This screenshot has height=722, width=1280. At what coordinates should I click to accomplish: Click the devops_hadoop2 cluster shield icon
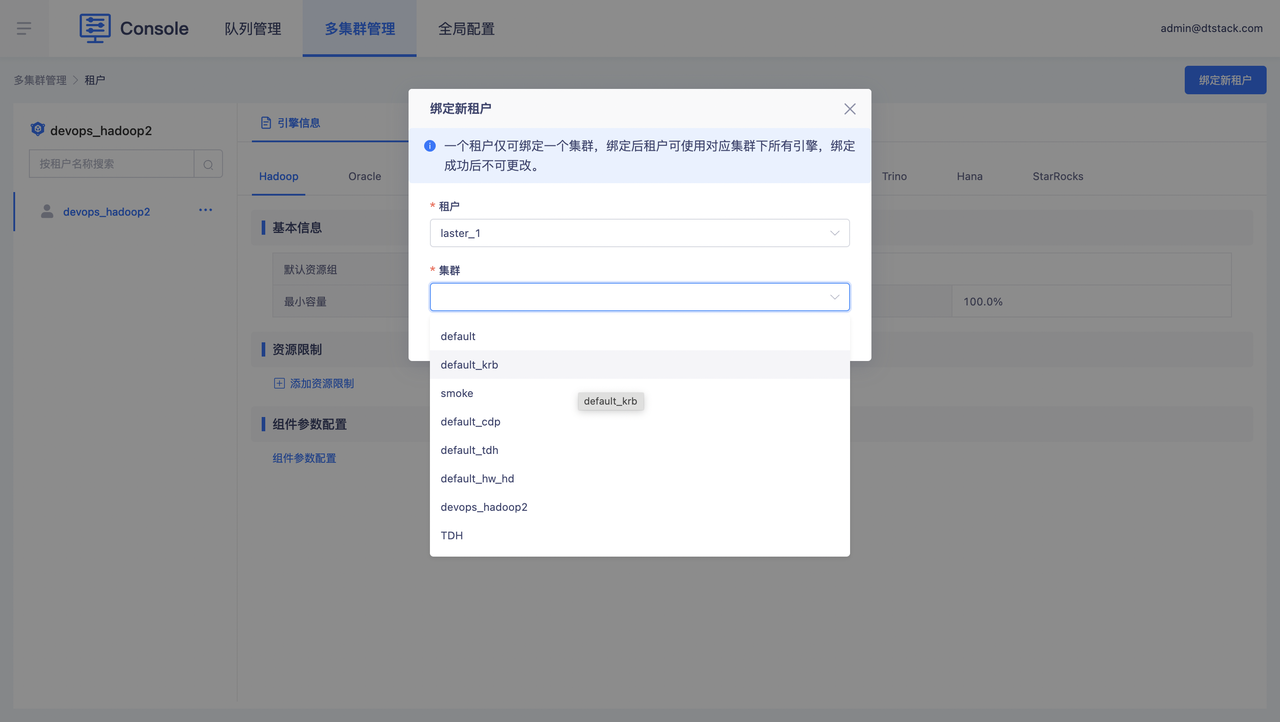pos(38,130)
